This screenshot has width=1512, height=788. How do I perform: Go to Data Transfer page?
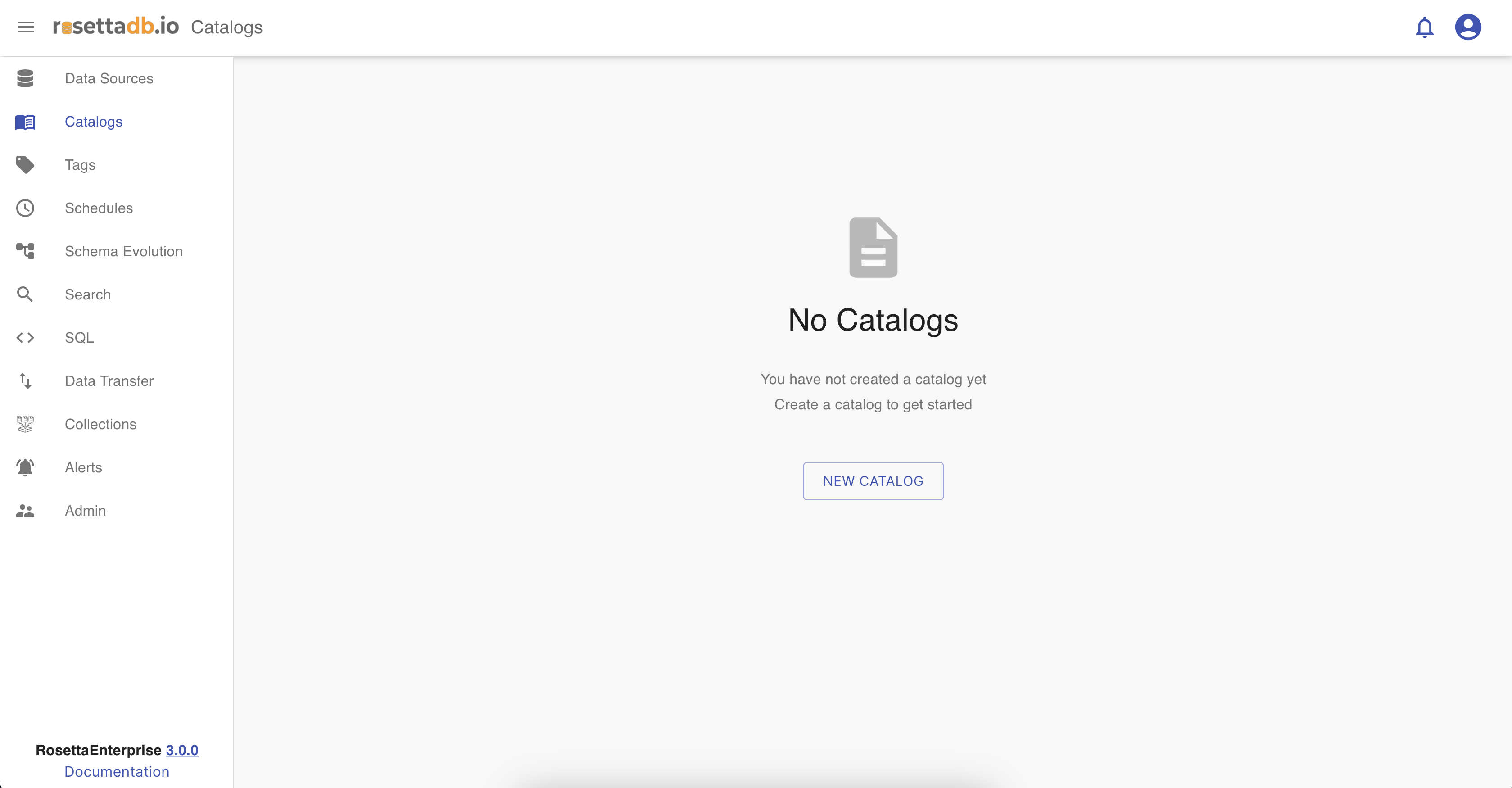(x=109, y=381)
